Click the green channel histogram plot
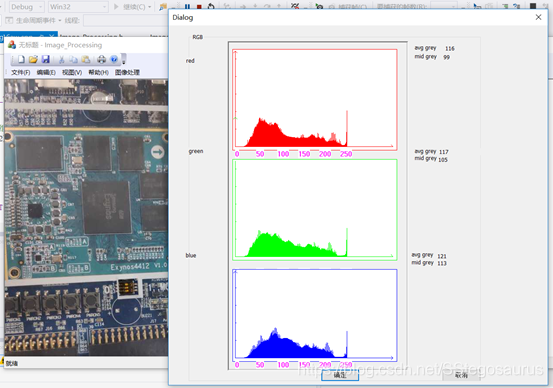 (x=315, y=210)
